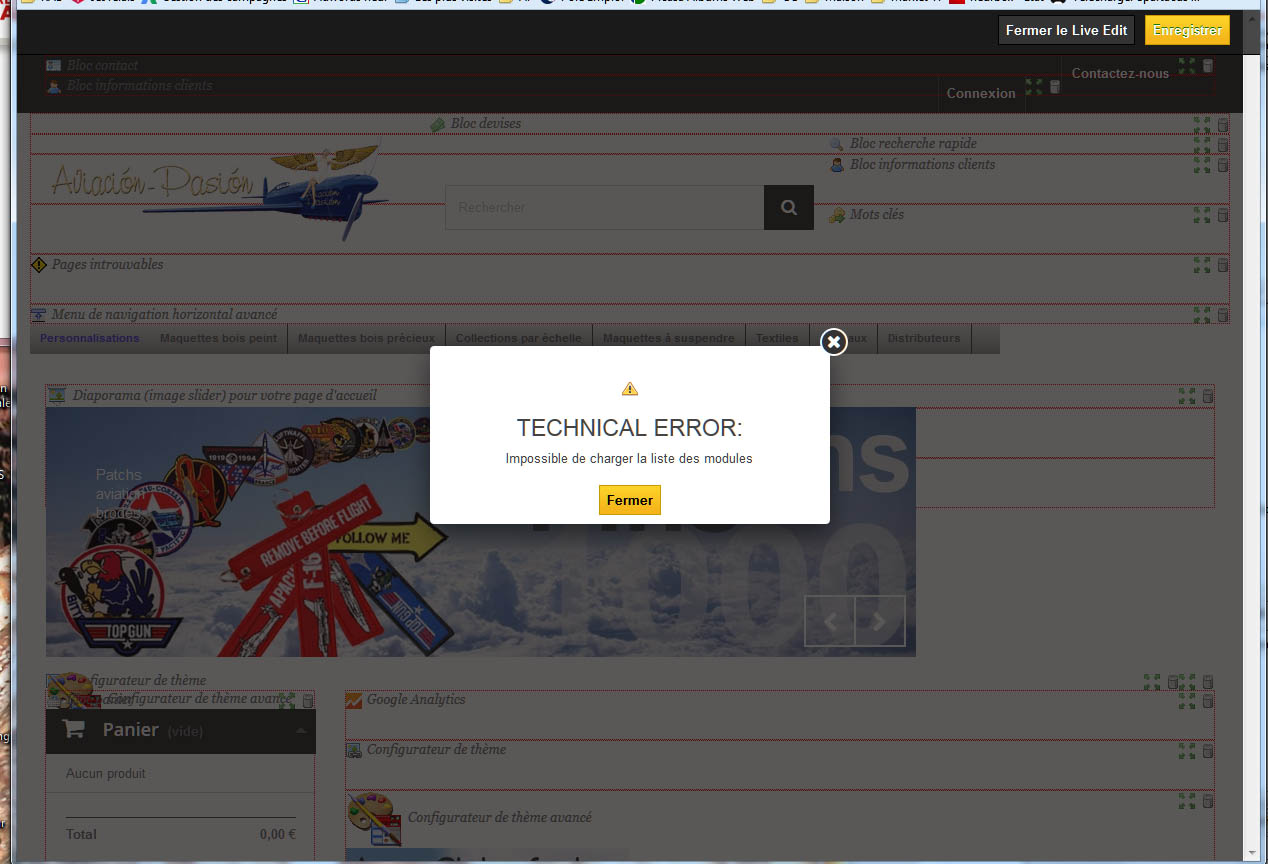Click move arrows for Mots clés block
The height and width of the screenshot is (864, 1268).
tap(1202, 215)
